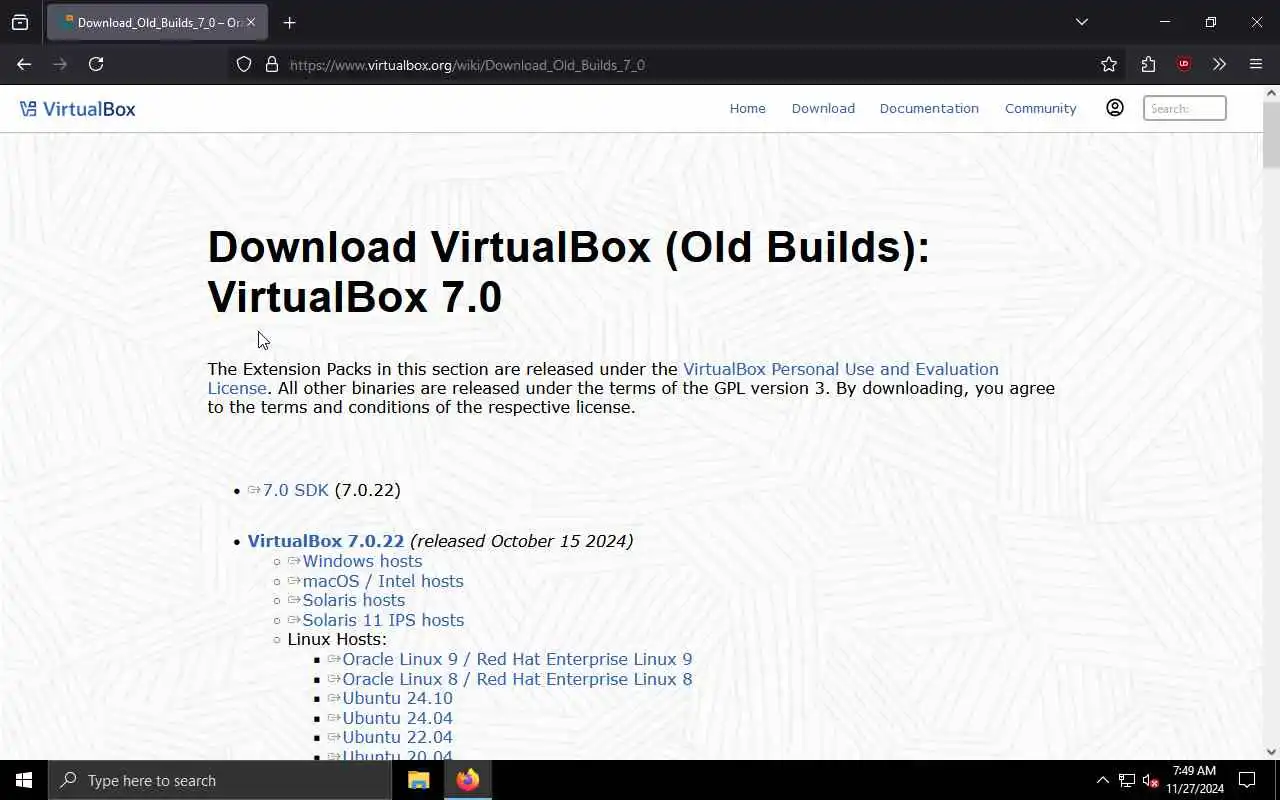Click the taskbar clock showing 7:49 AM

pos(1194,780)
